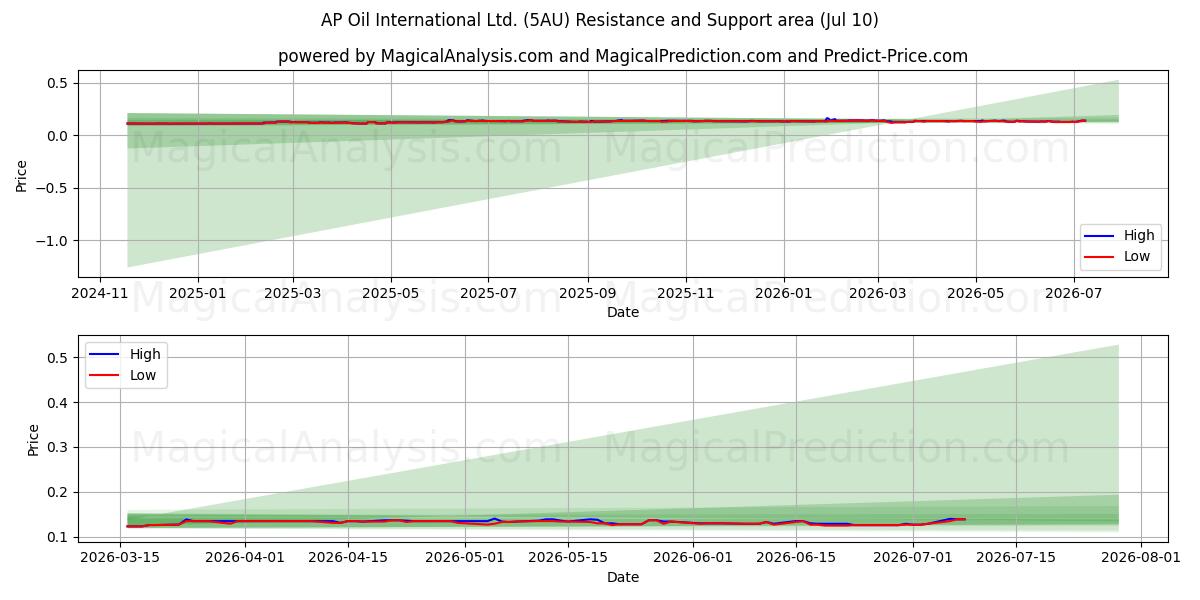
Task: Click the 2026-05-01 tick on bottom chart
Action: [x=465, y=558]
